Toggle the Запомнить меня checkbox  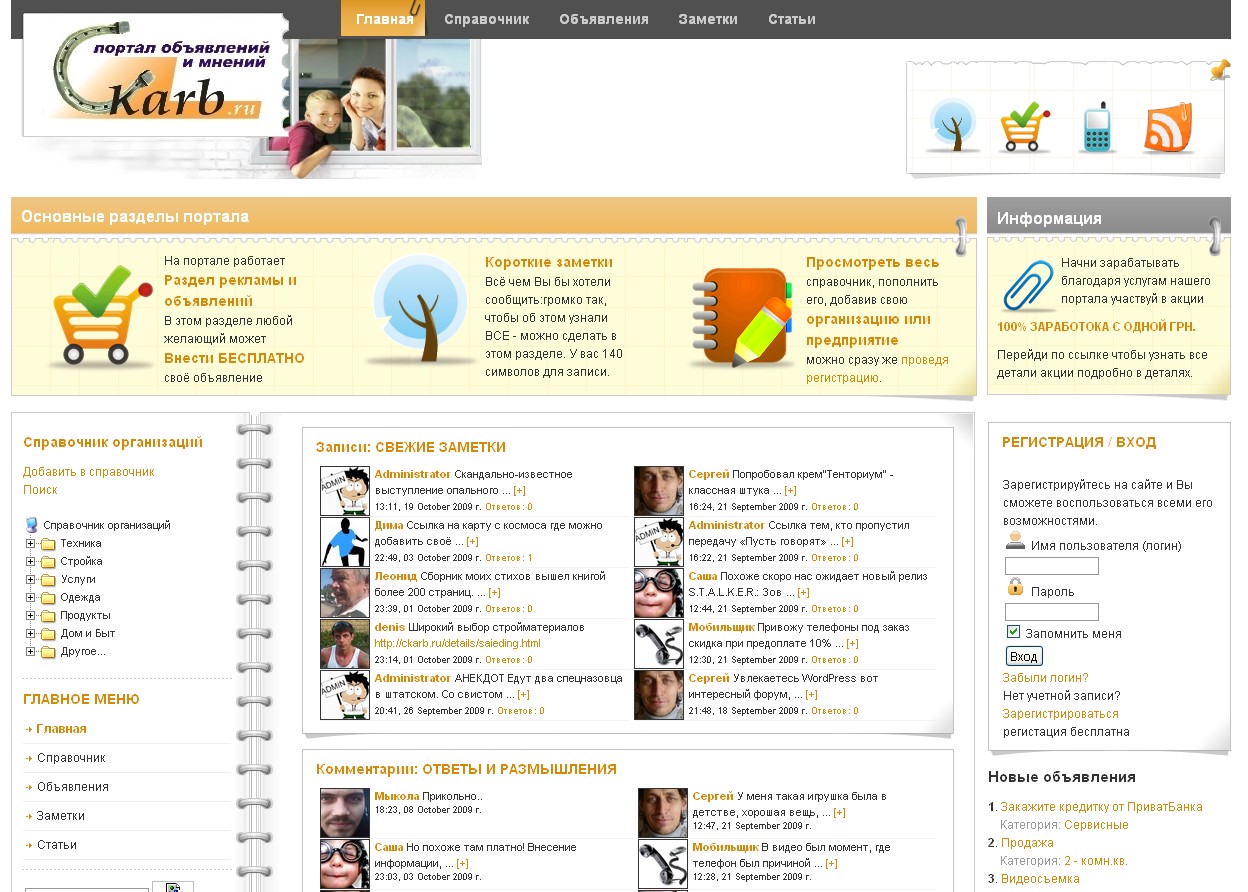(x=1013, y=632)
